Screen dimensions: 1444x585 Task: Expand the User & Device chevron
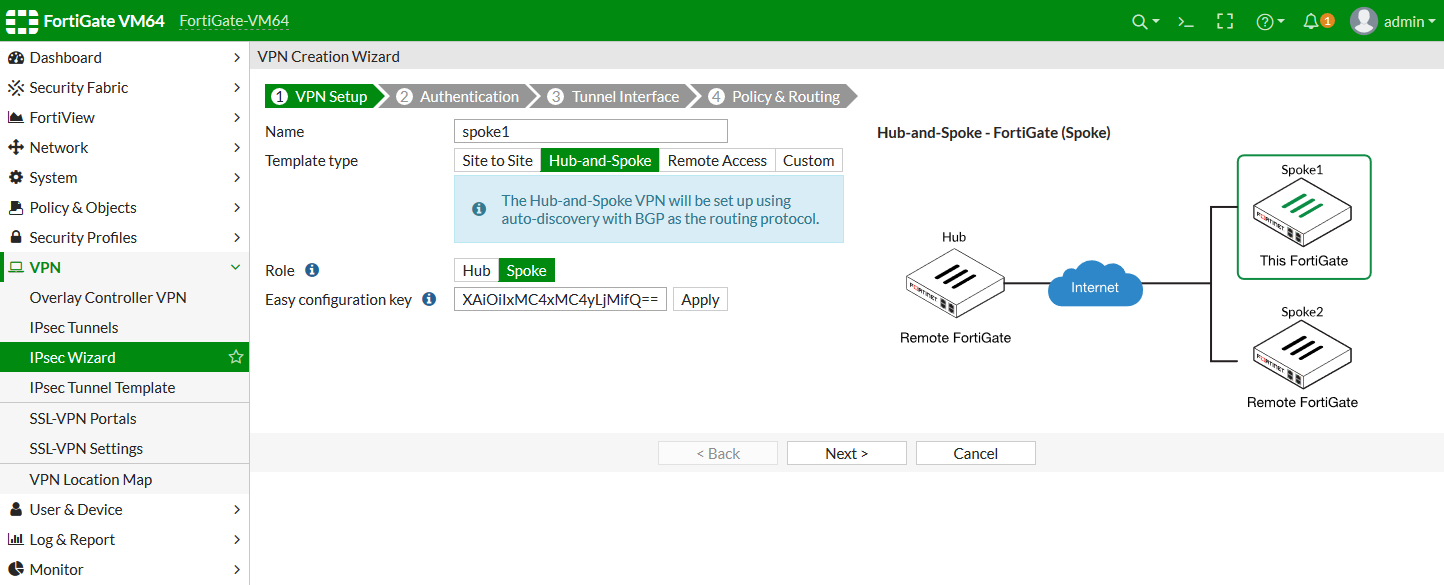click(x=237, y=510)
